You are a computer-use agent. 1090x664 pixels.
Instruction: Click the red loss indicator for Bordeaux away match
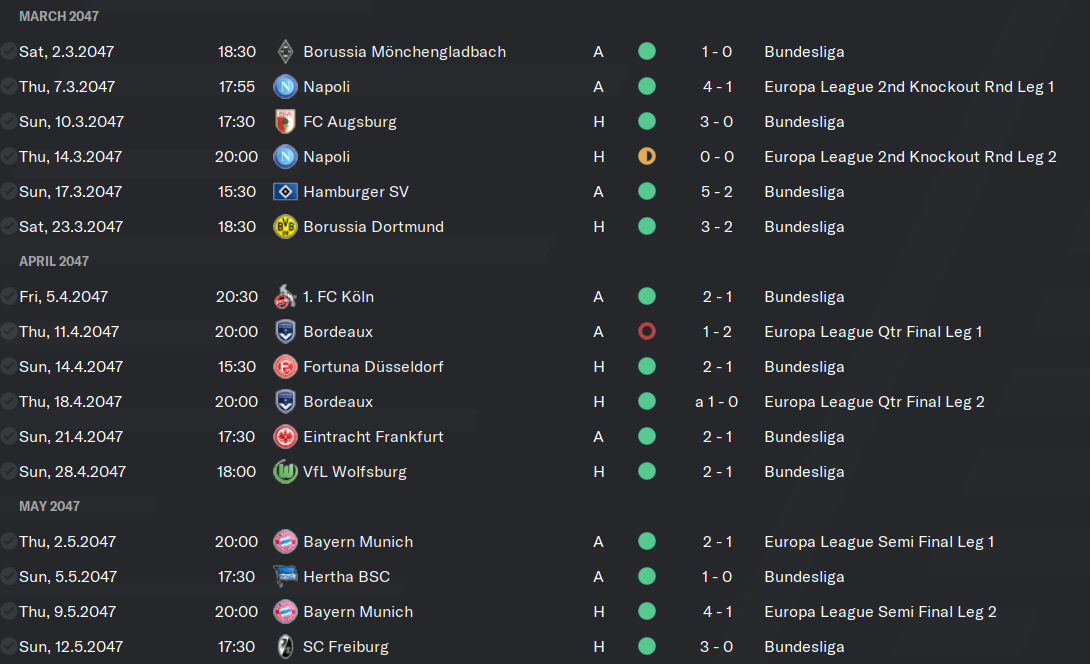tap(646, 332)
